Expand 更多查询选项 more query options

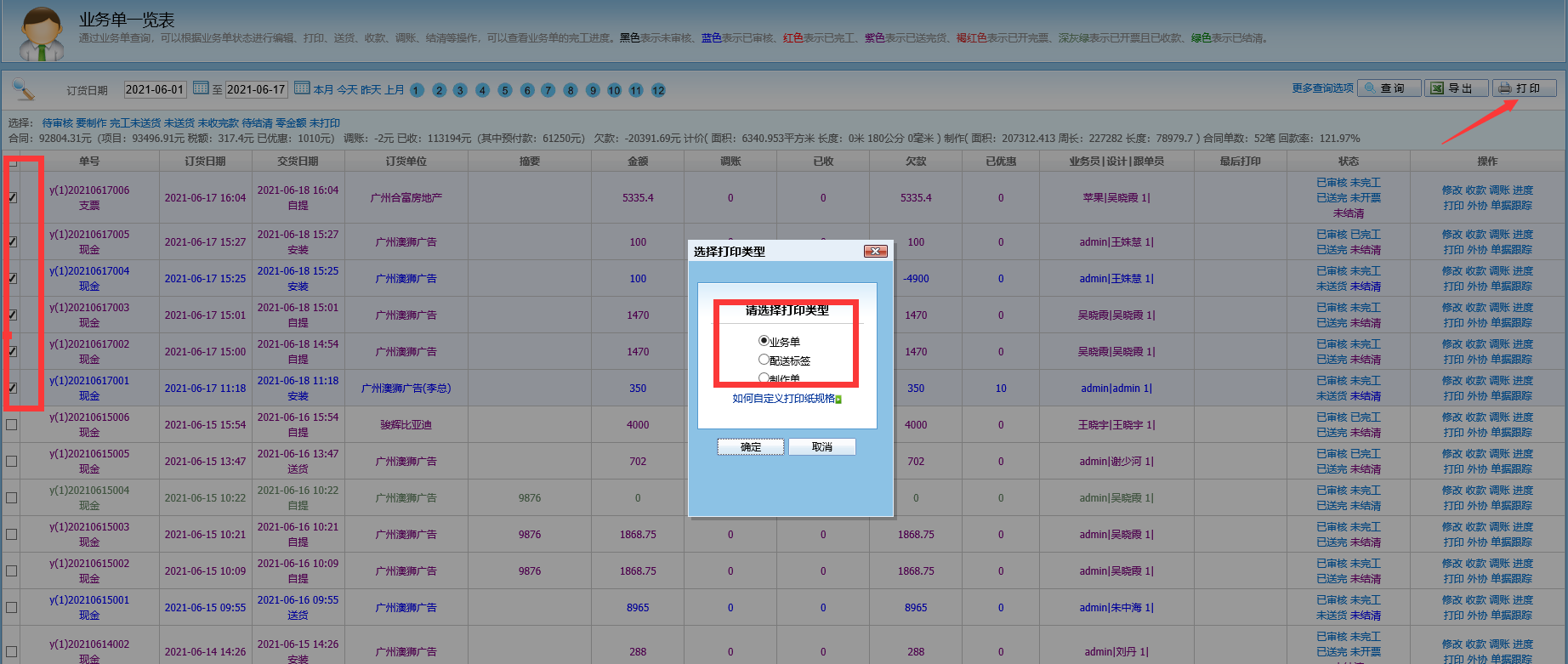click(x=1322, y=88)
